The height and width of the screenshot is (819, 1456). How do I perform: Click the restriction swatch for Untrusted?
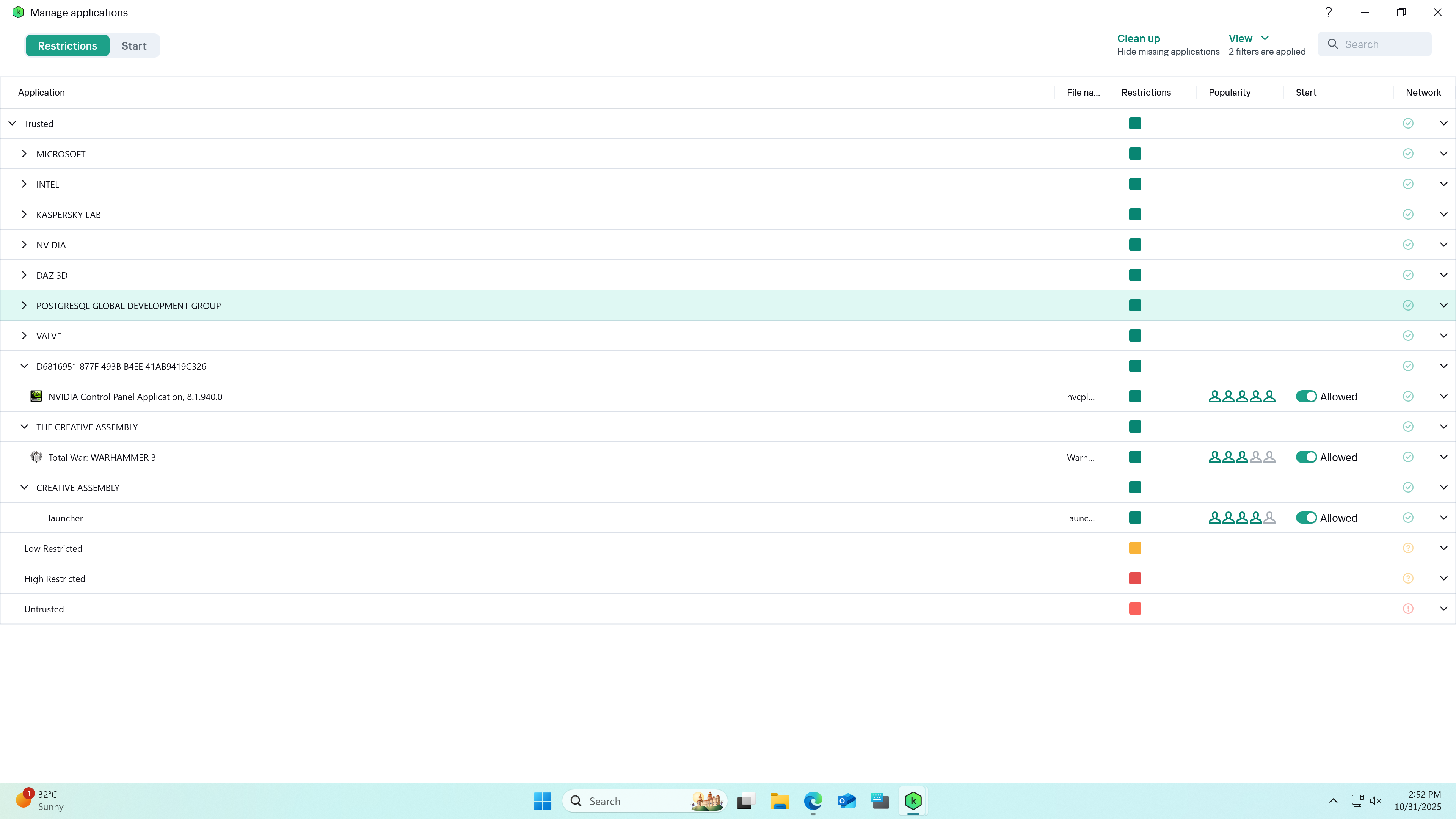pyautogui.click(x=1135, y=609)
